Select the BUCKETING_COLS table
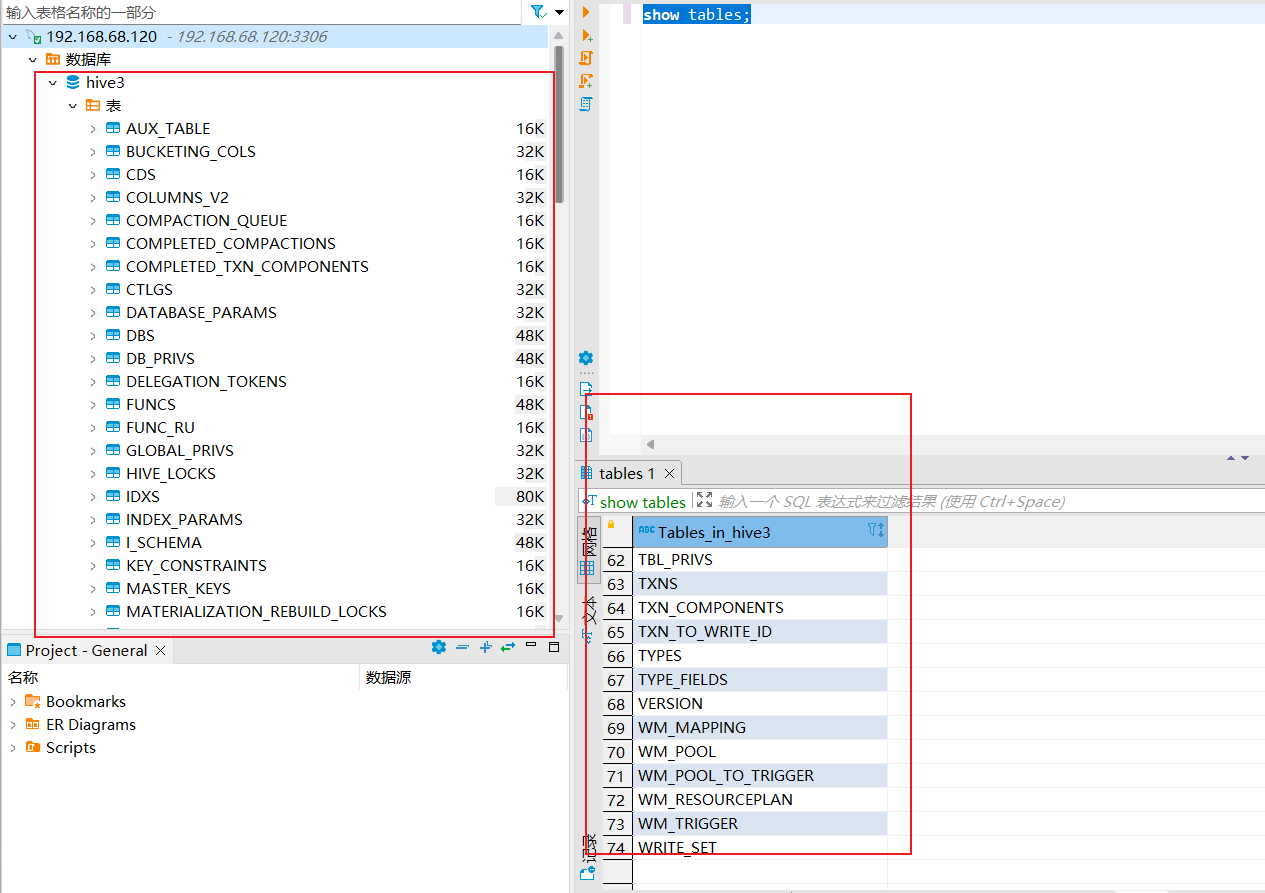1265x893 pixels. 190,151
